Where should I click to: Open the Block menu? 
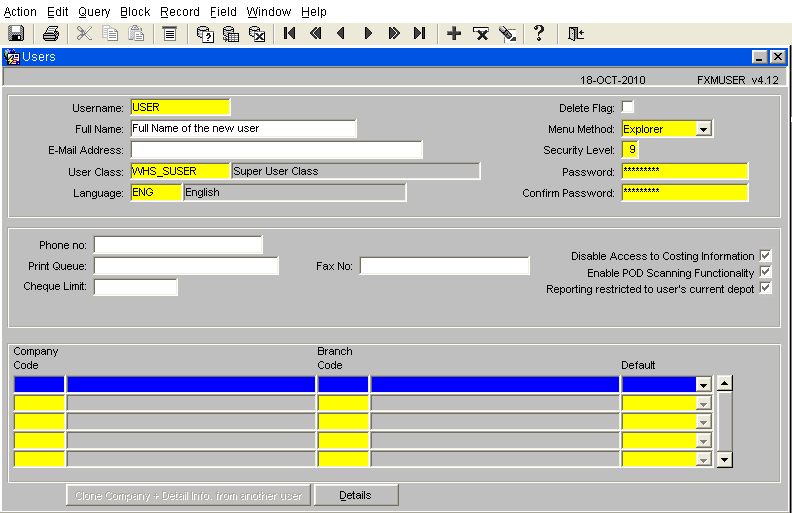pyautogui.click(x=135, y=12)
